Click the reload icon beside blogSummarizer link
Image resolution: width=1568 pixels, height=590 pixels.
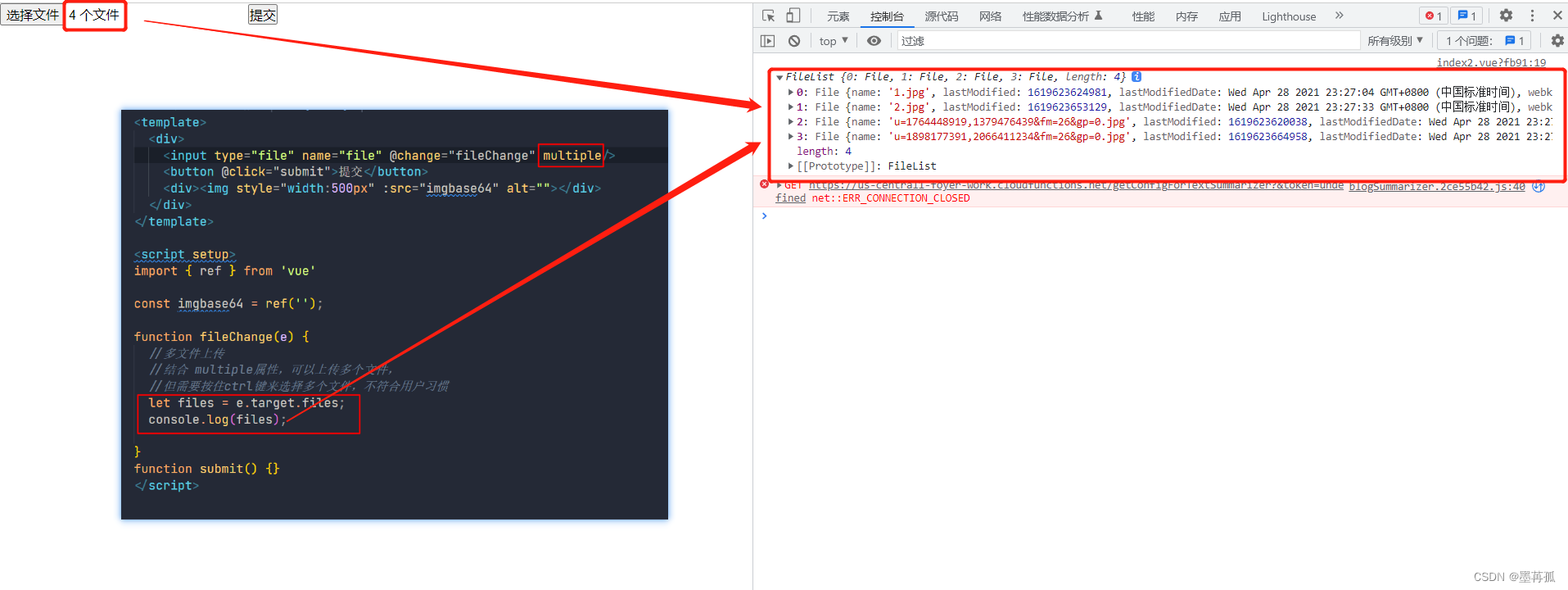point(1539,187)
